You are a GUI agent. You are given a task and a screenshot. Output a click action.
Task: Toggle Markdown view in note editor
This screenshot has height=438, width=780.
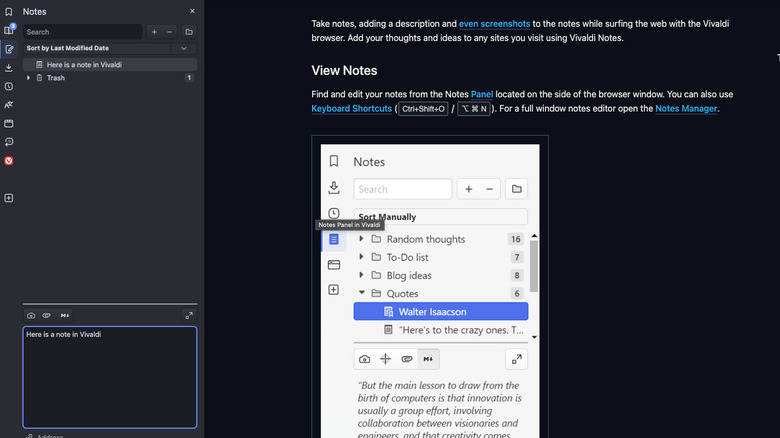pyautogui.click(x=64, y=315)
